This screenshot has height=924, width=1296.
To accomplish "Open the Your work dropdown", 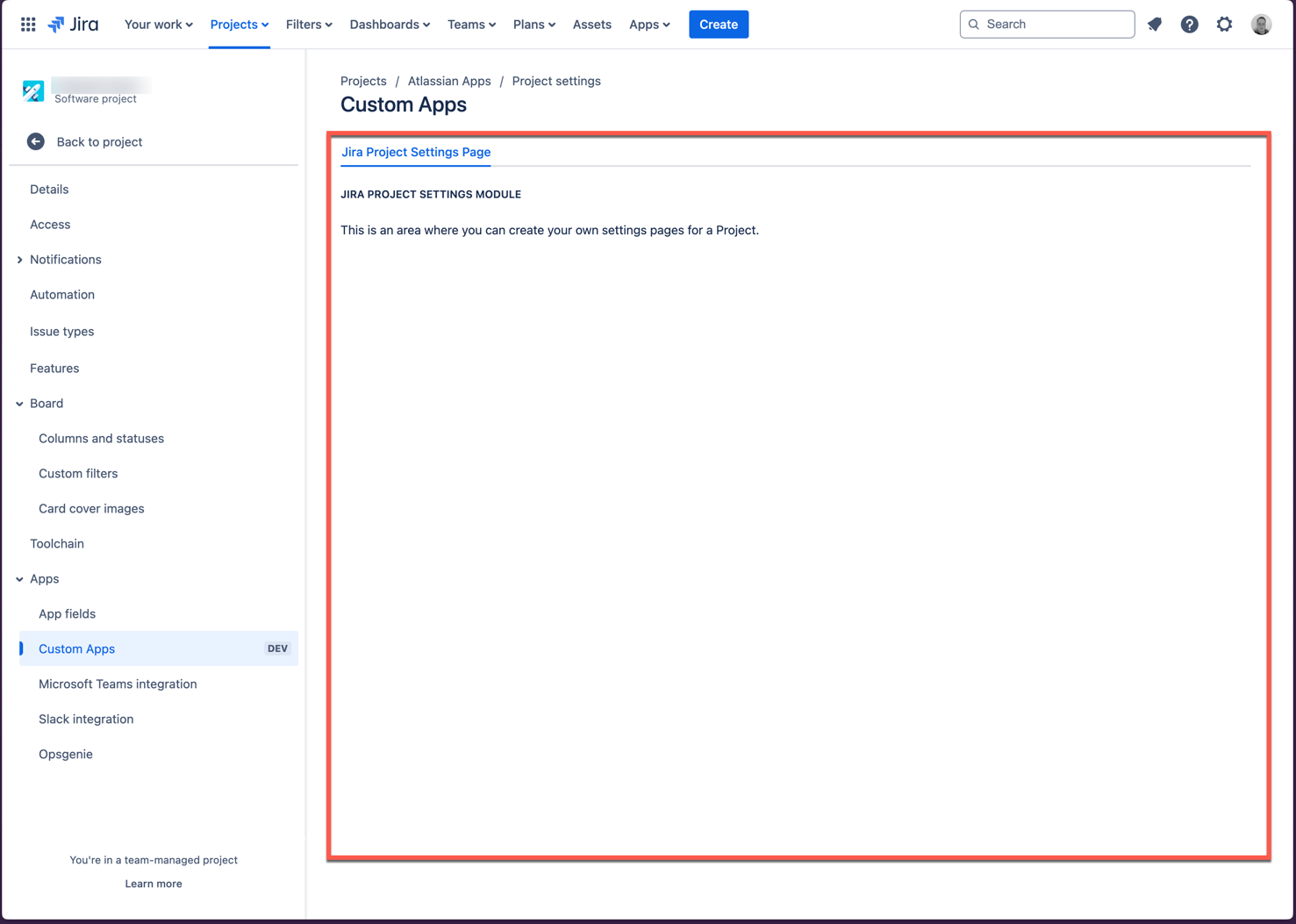I will pos(158,25).
